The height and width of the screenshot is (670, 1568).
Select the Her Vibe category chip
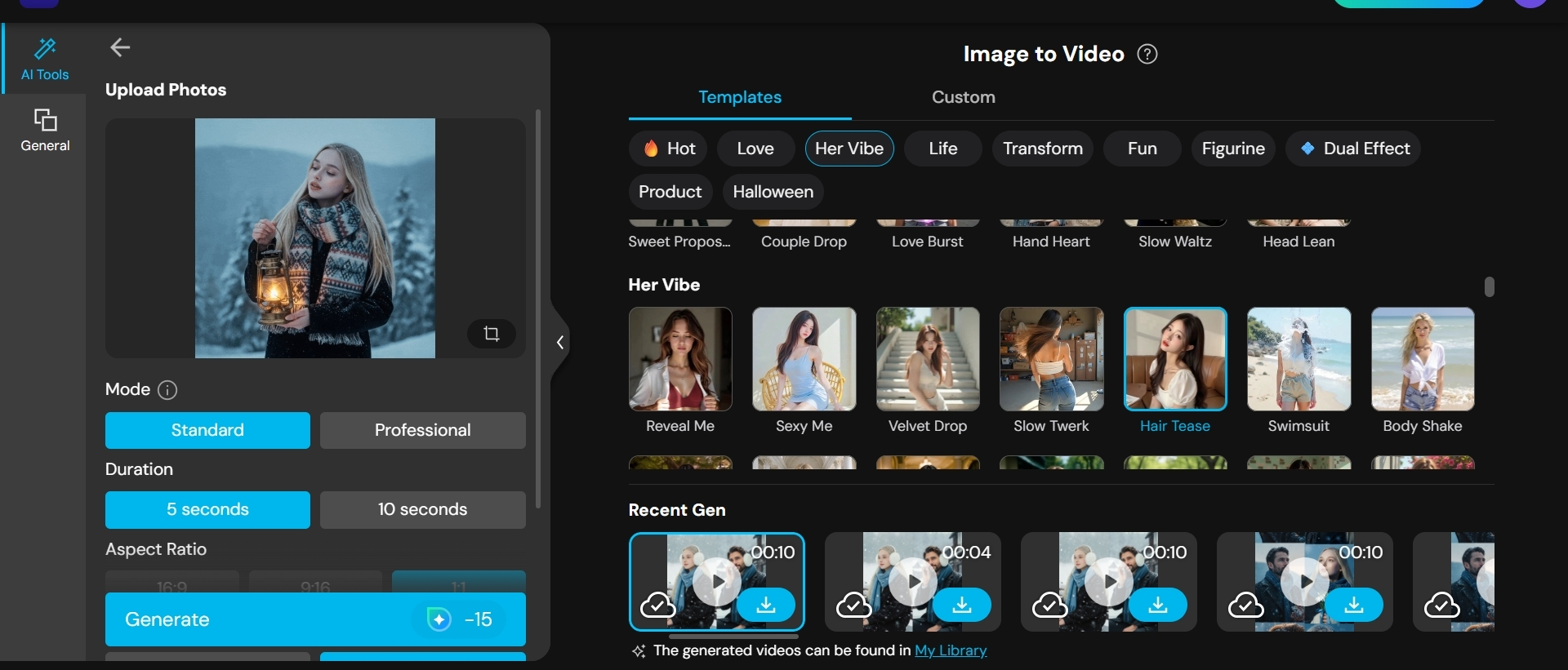tap(849, 149)
